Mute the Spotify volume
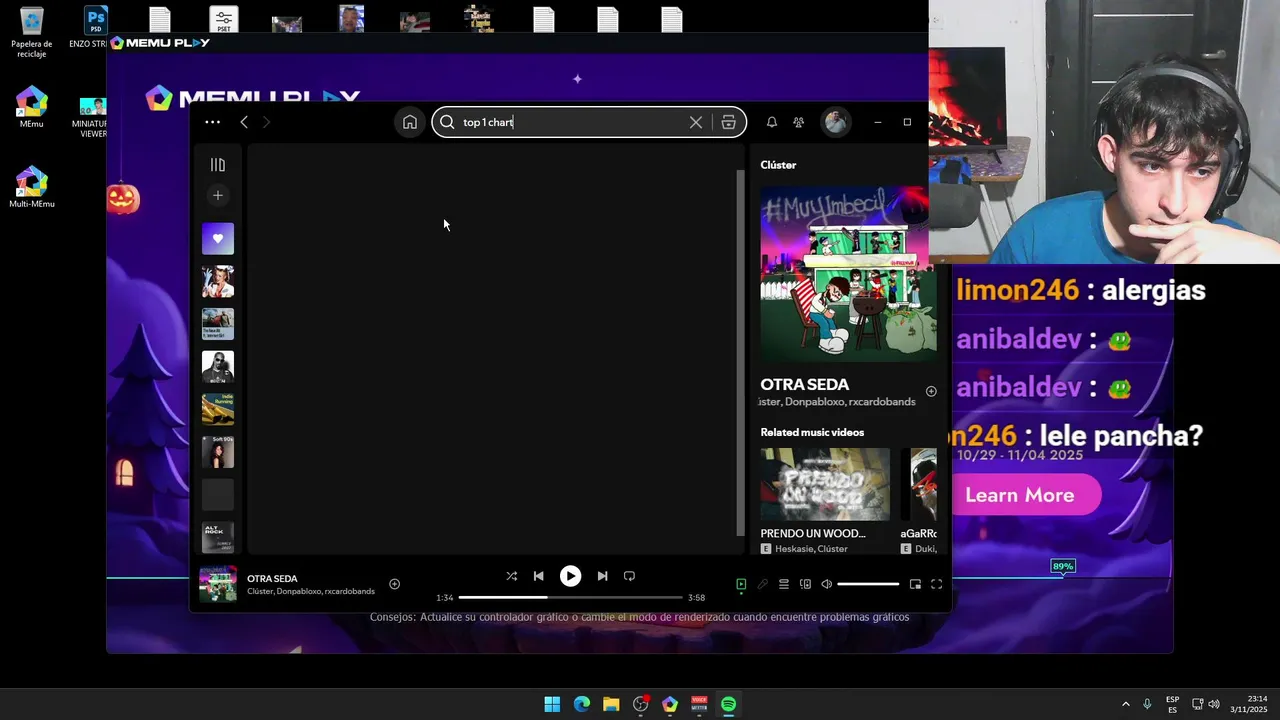The image size is (1280, 720). pos(827,584)
